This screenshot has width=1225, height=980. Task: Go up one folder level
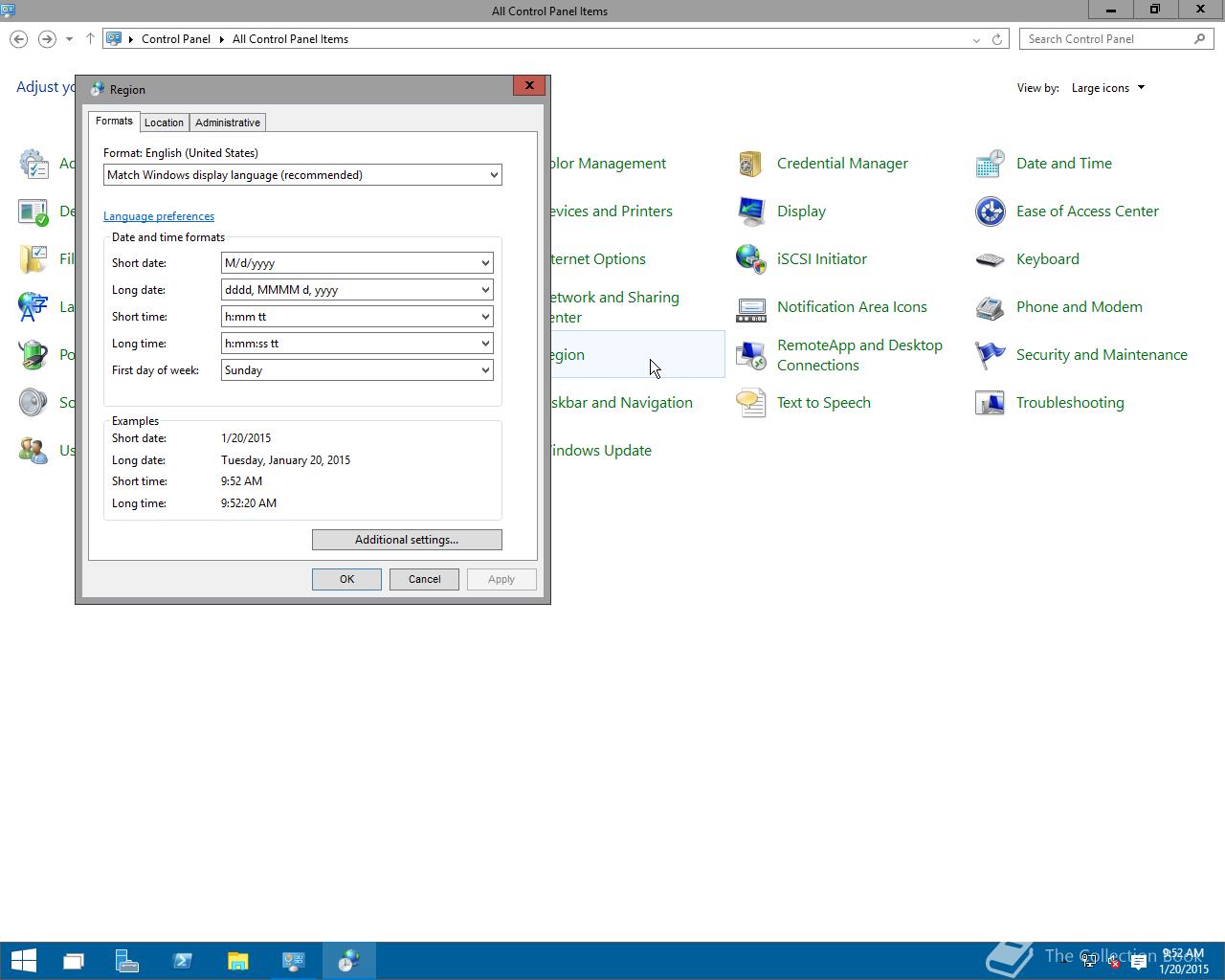[x=90, y=39]
